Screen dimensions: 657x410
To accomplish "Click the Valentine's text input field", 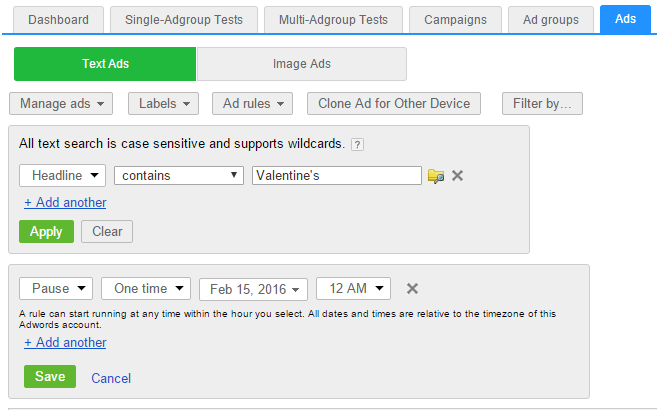I will (x=336, y=176).
